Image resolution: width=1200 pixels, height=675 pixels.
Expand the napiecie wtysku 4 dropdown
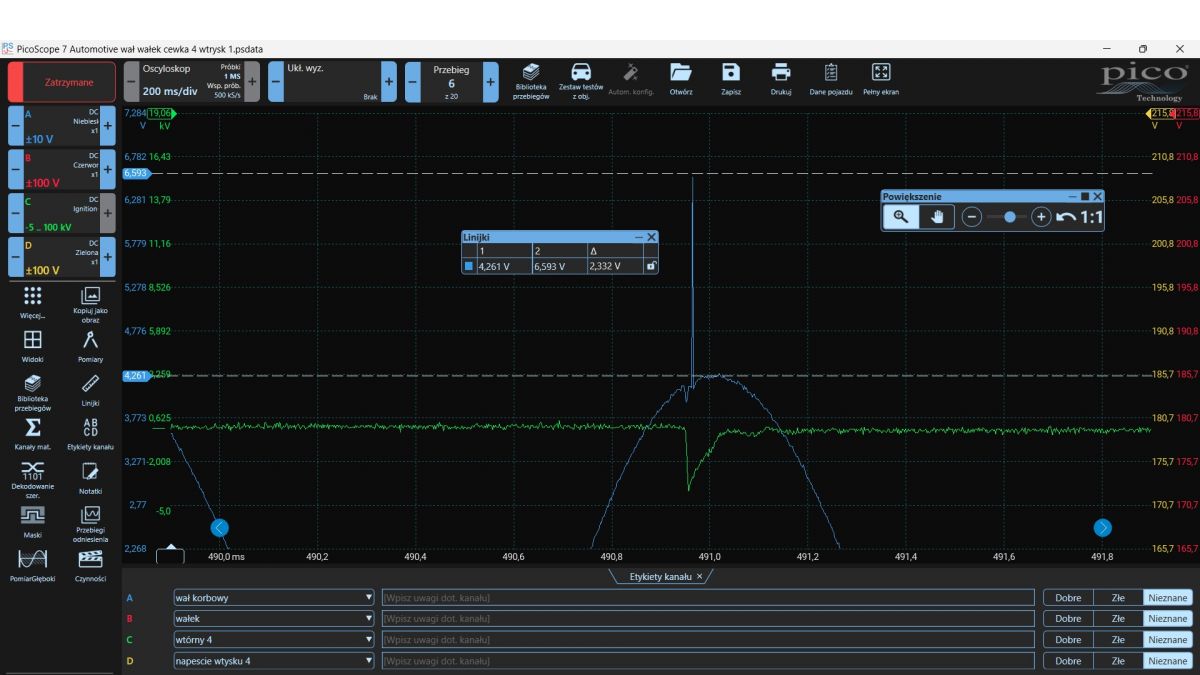pyautogui.click(x=369, y=661)
